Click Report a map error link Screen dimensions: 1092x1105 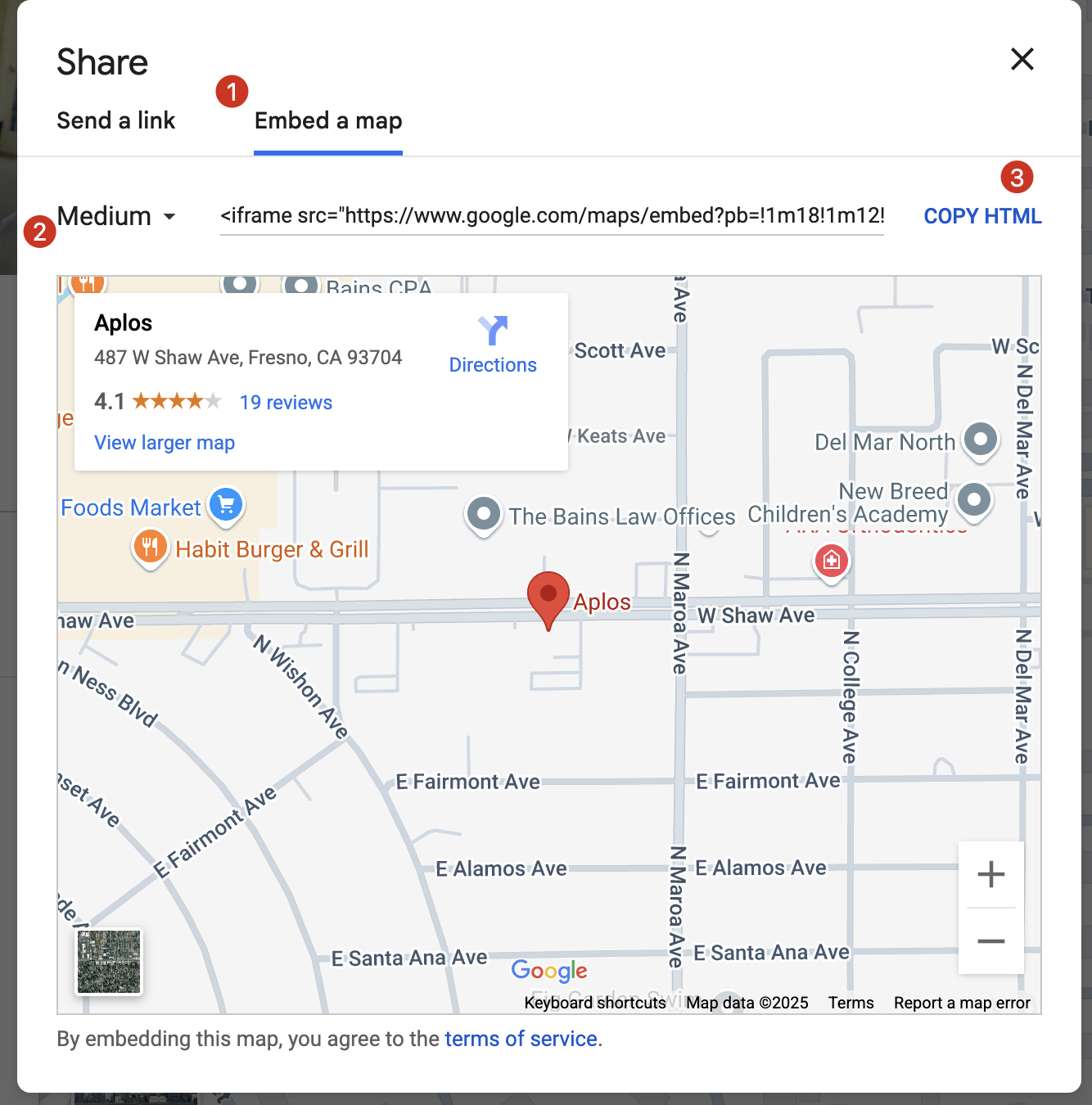coord(962,1003)
